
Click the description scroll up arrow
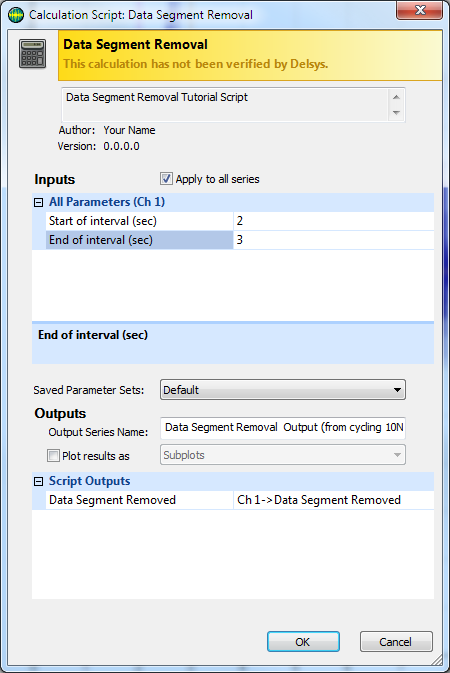coord(396,97)
